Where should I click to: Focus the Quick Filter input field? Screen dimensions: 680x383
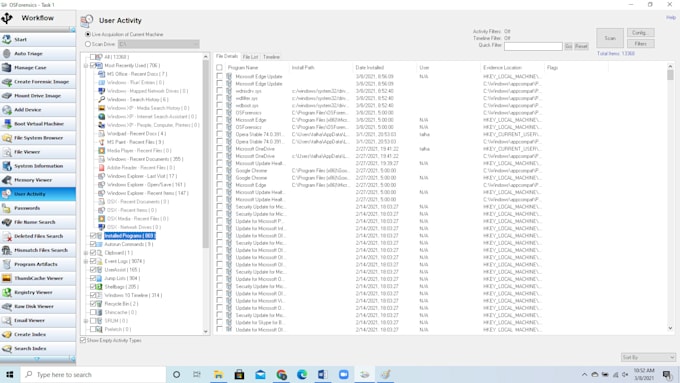click(x=533, y=46)
